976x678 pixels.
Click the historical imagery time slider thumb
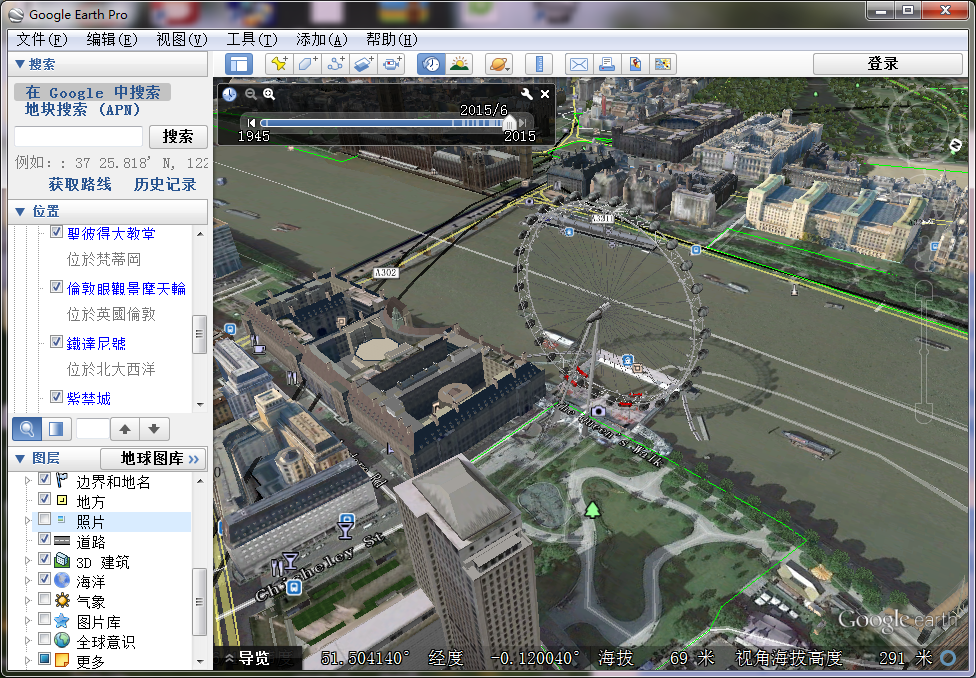tap(510, 122)
